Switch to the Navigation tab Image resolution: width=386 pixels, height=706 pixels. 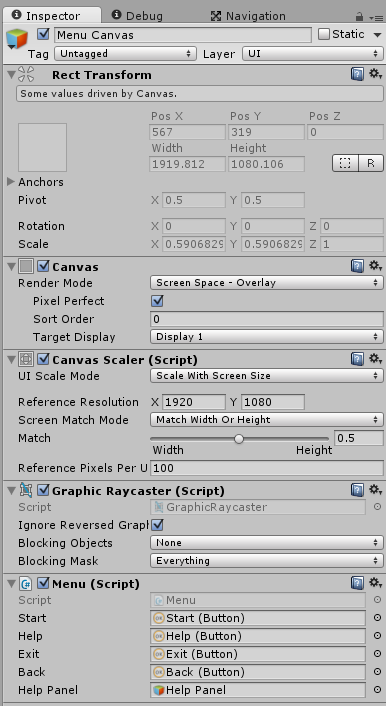click(248, 16)
